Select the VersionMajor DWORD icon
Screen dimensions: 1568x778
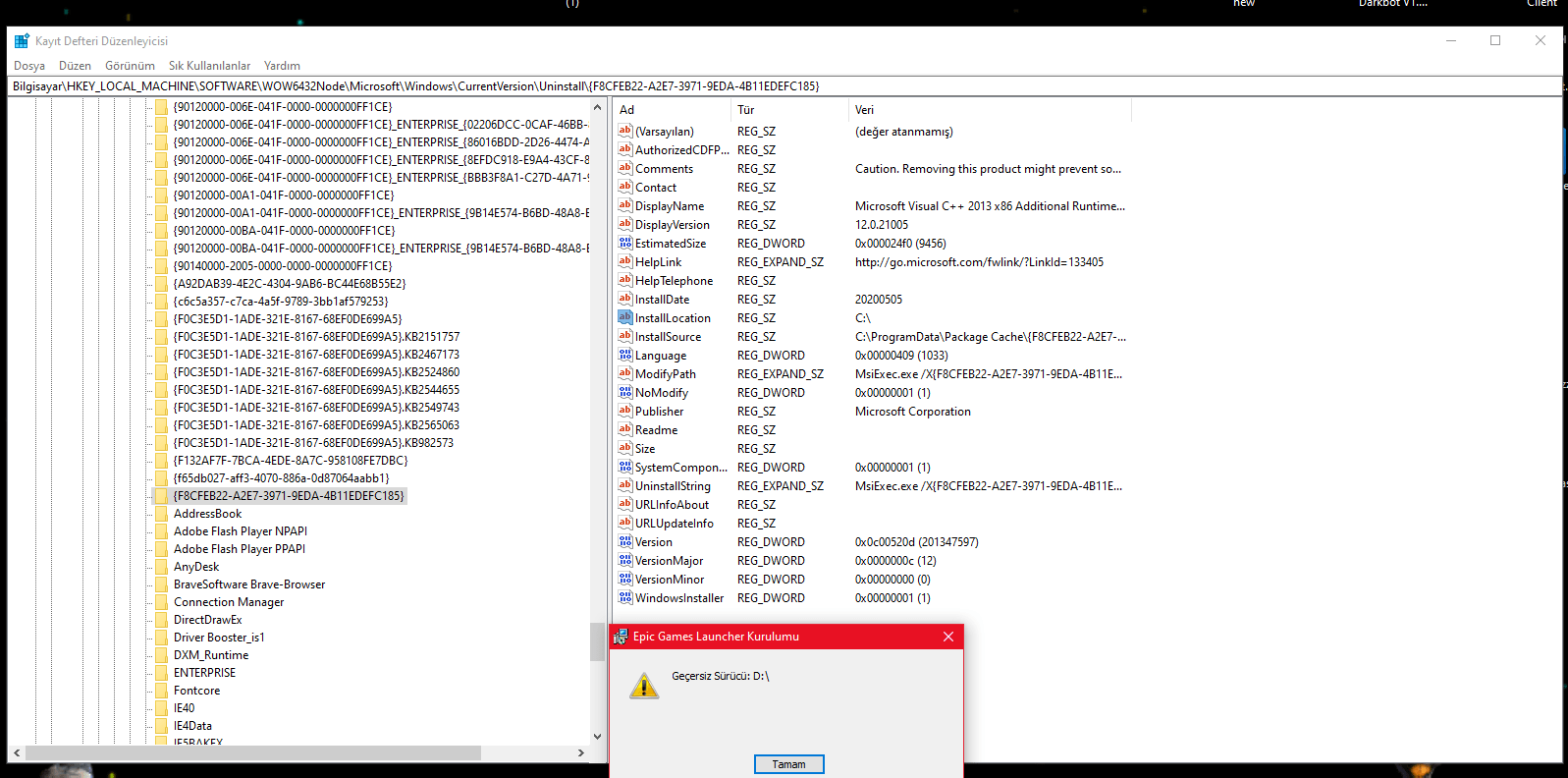click(x=624, y=560)
